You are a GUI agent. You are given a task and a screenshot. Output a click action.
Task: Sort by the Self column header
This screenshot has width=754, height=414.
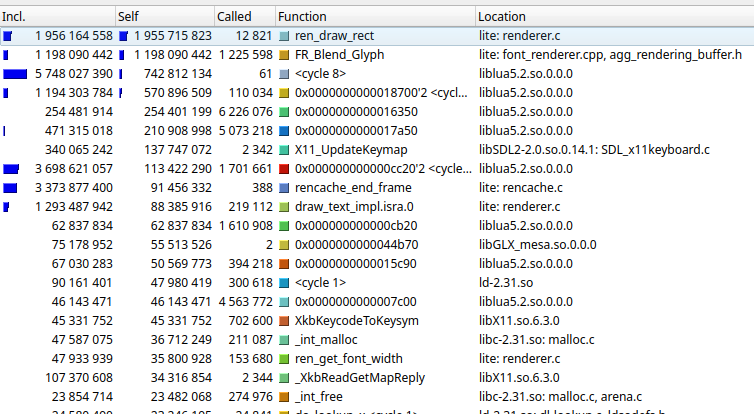[x=165, y=16]
